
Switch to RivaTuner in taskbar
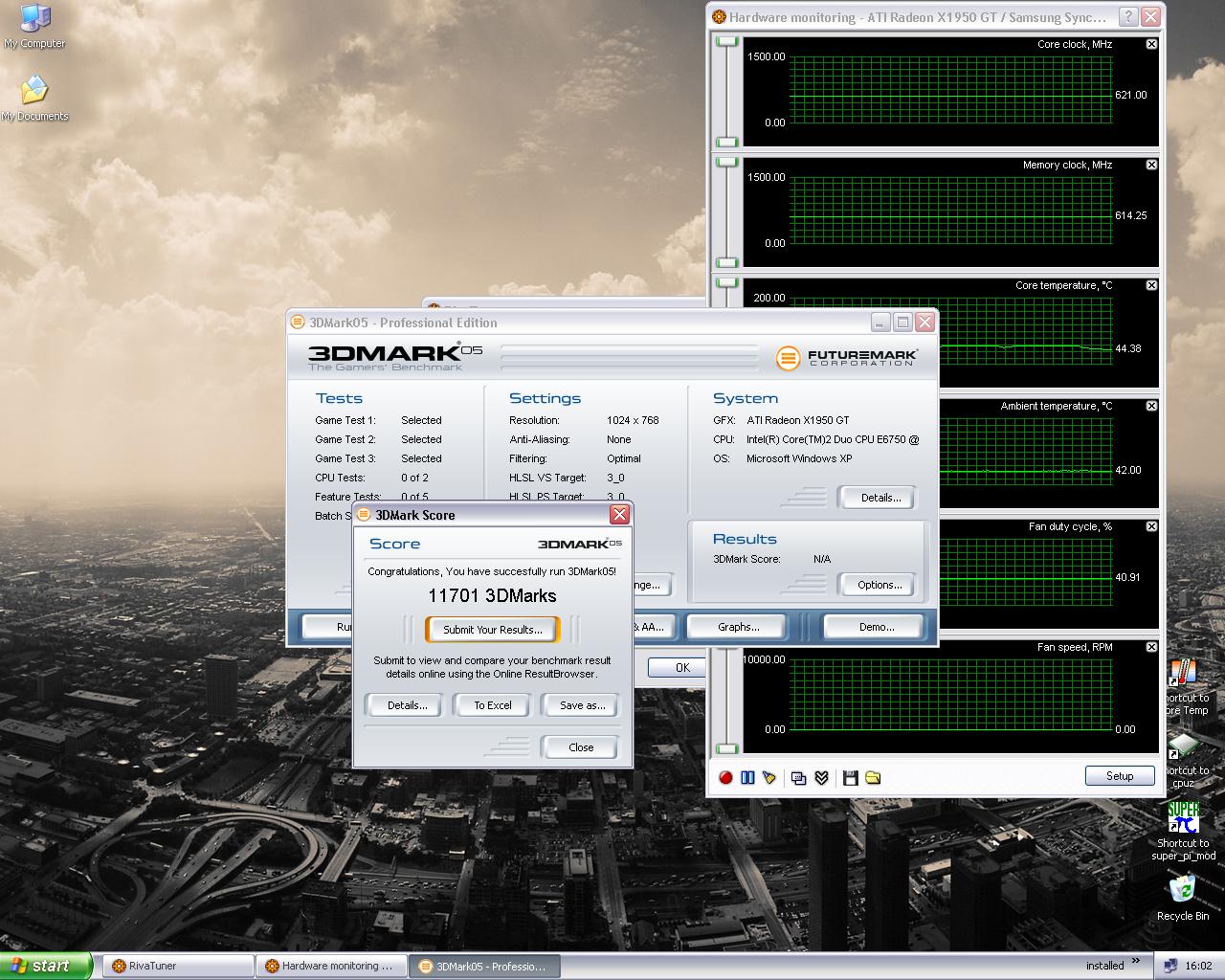[x=178, y=966]
